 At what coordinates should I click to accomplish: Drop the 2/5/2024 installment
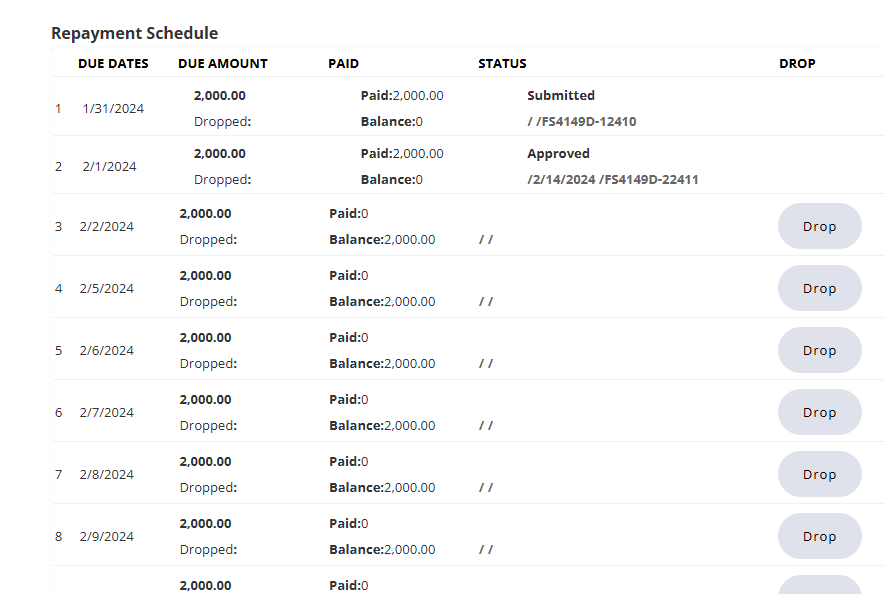(819, 288)
